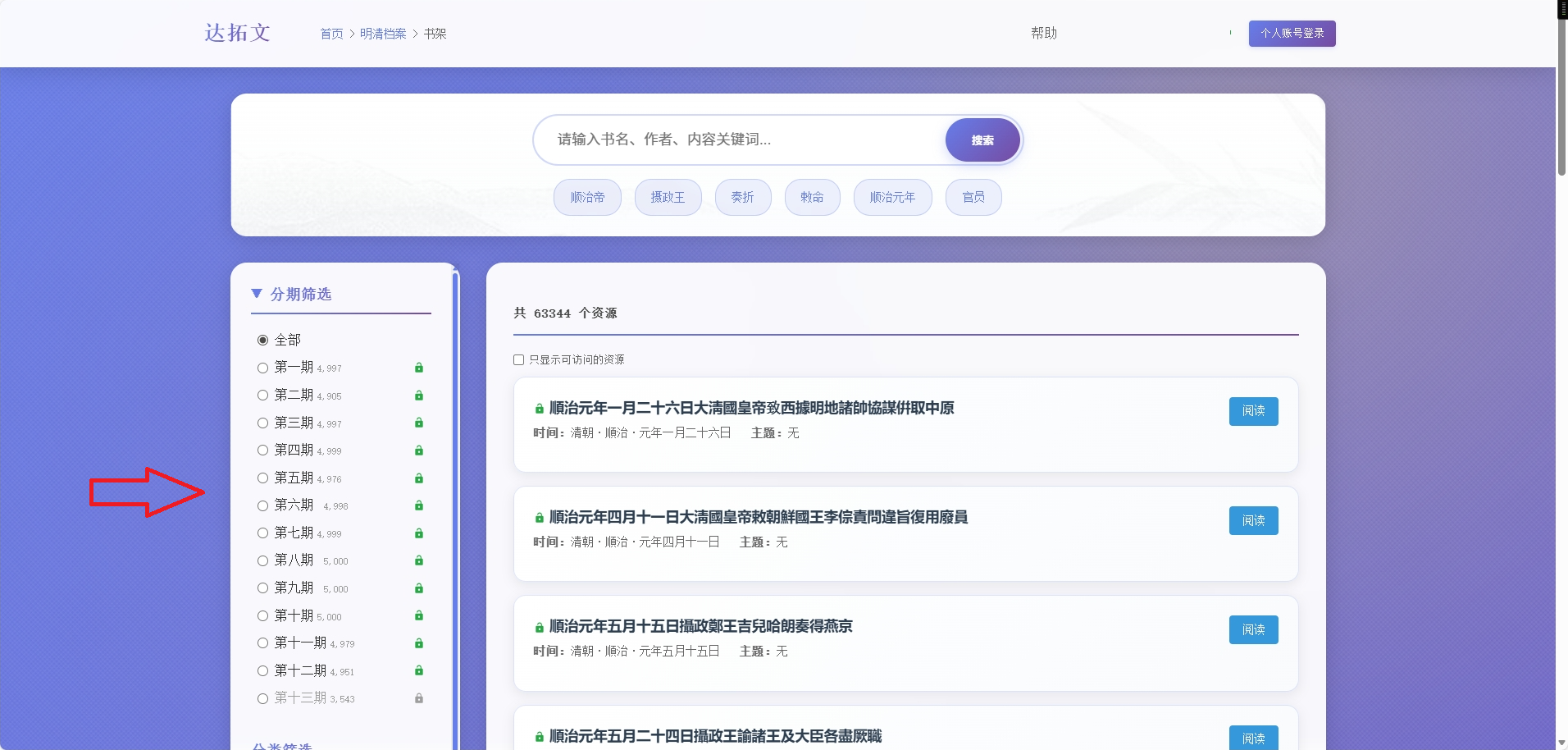The width and height of the screenshot is (1568, 750).
Task: Click the lock icon next to 第八期
Action: tap(419, 561)
